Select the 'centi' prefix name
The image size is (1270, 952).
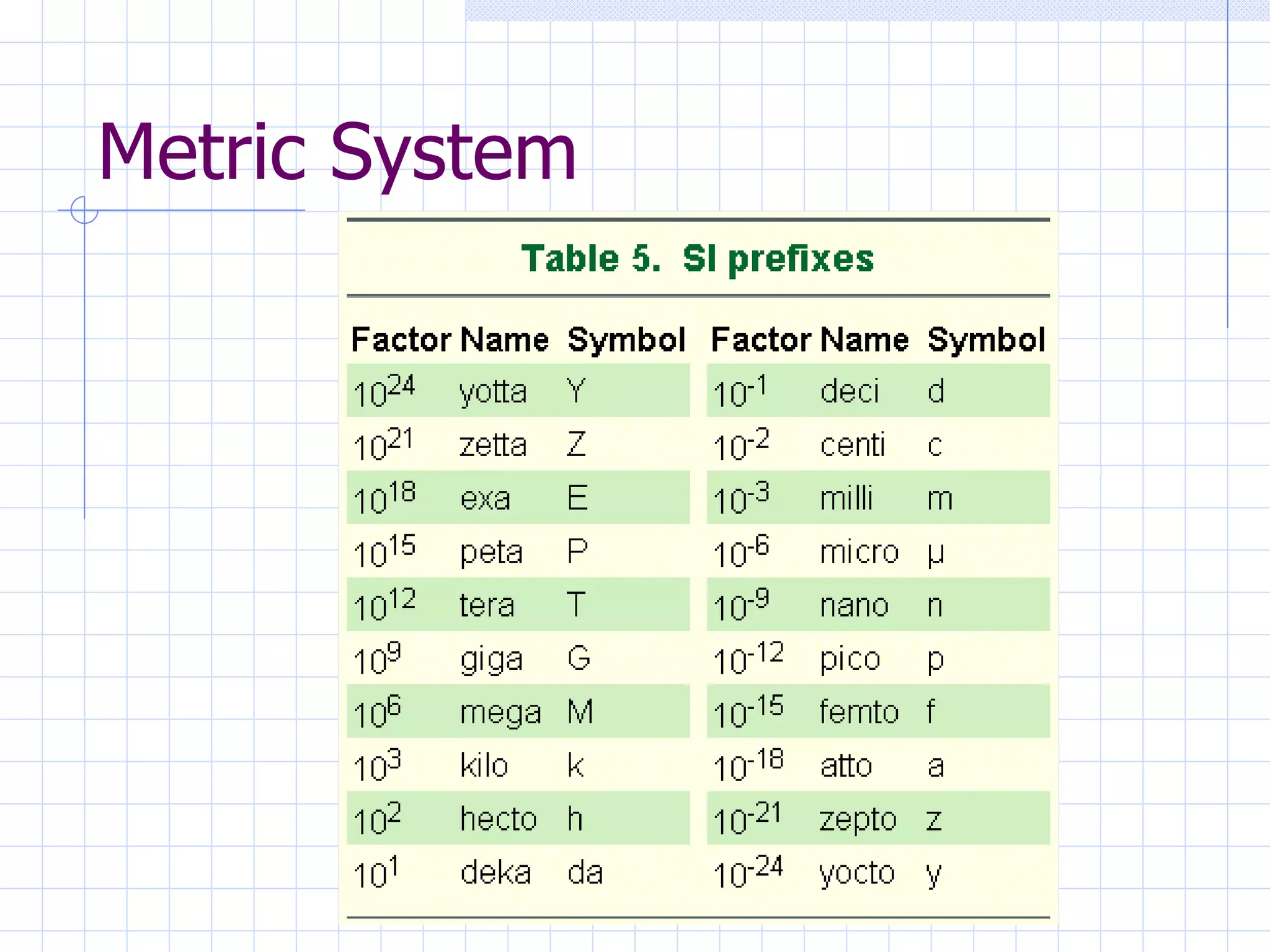click(852, 445)
